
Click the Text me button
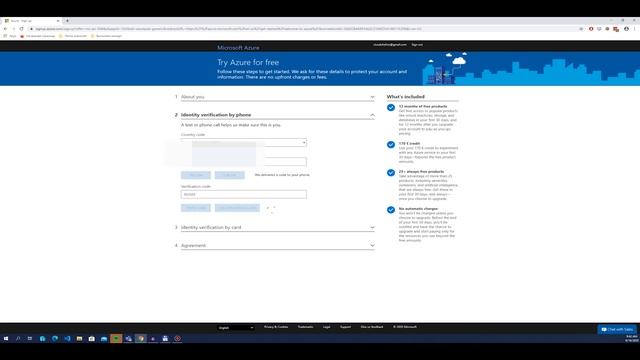pos(196,175)
